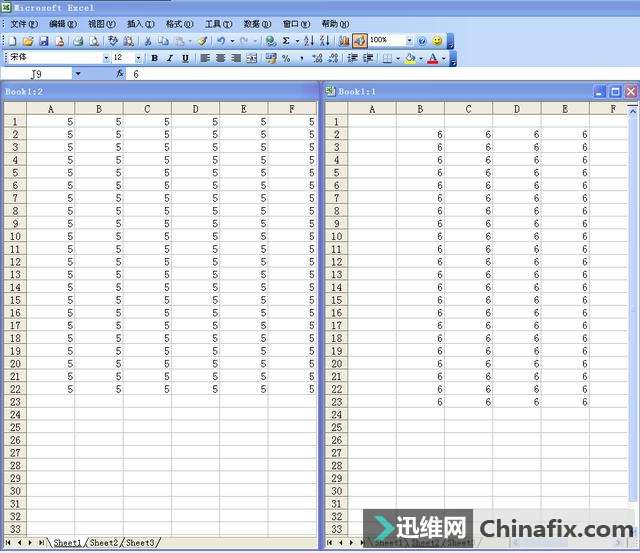Viewport: 640px width, 553px height.
Task: Select row 1 header in Book1:1
Action: [336, 122]
